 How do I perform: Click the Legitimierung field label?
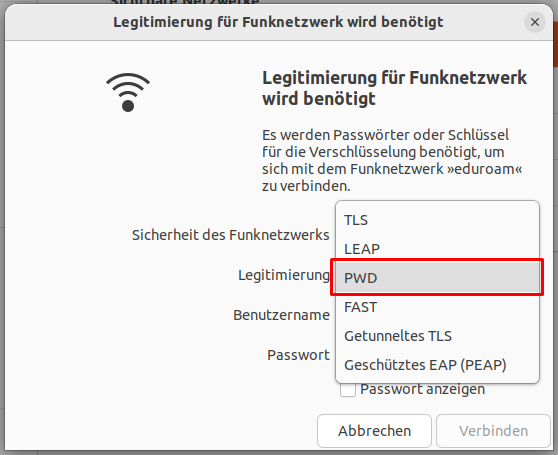[284, 275]
